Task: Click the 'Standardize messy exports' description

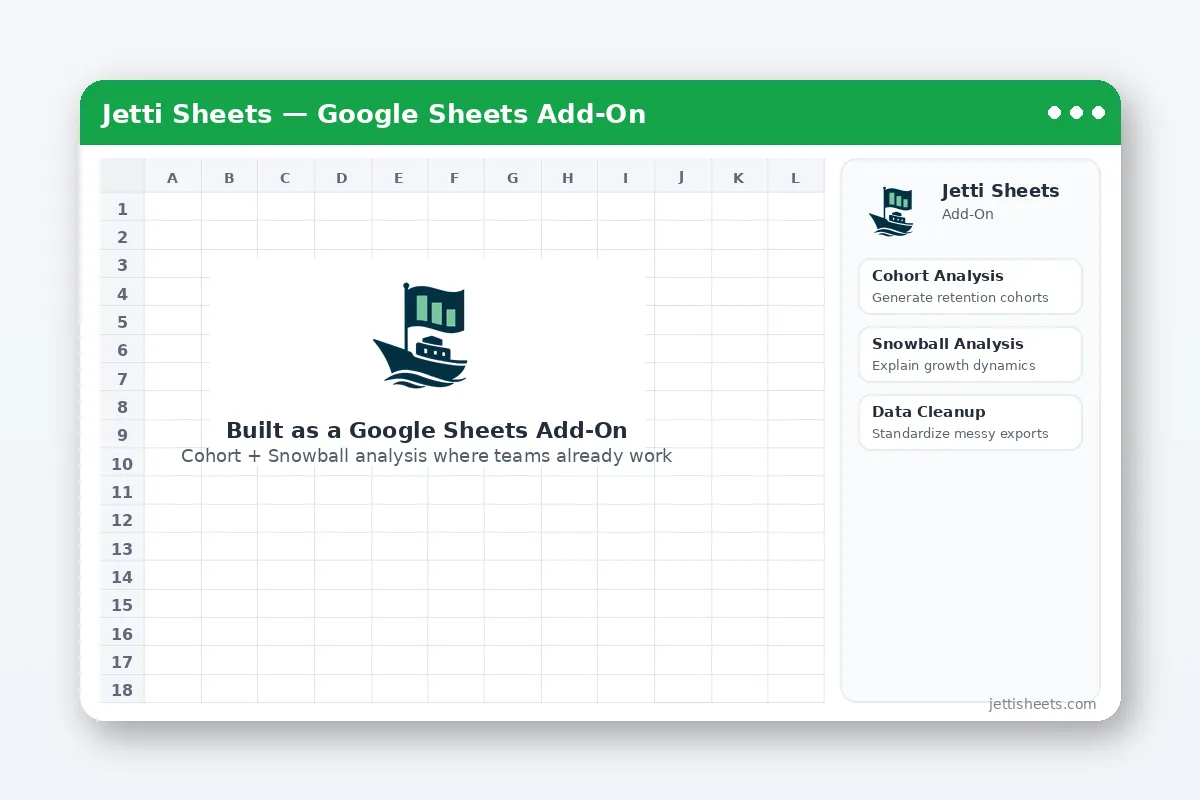Action: pos(960,433)
